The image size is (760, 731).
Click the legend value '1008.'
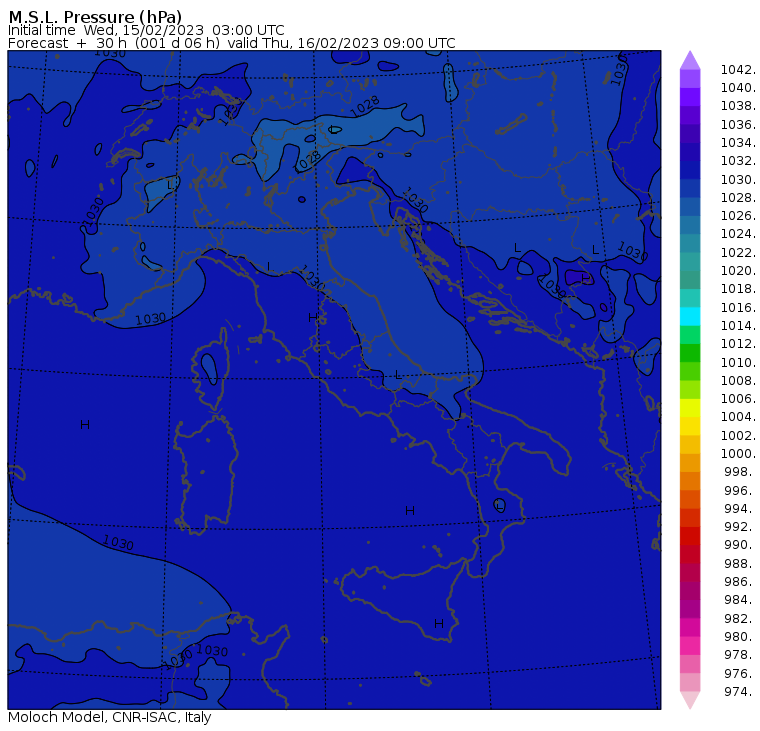pyautogui.click(x=738, y=381)
